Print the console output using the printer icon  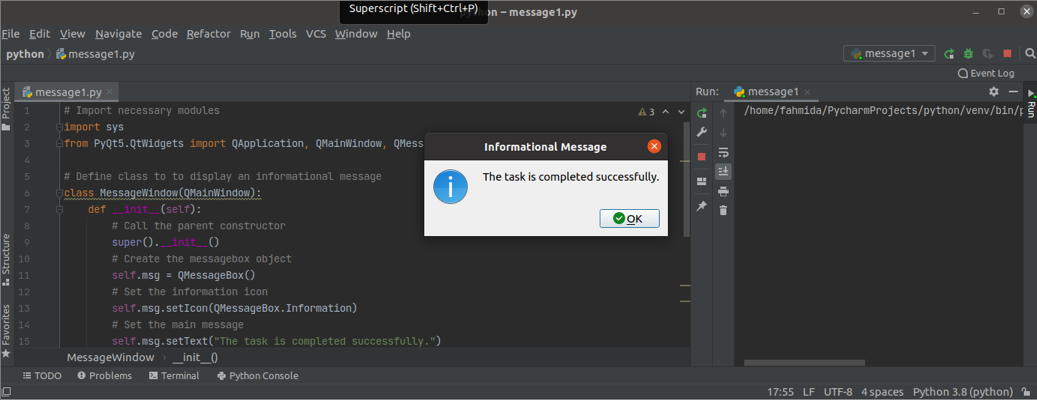tap(723, 191)
